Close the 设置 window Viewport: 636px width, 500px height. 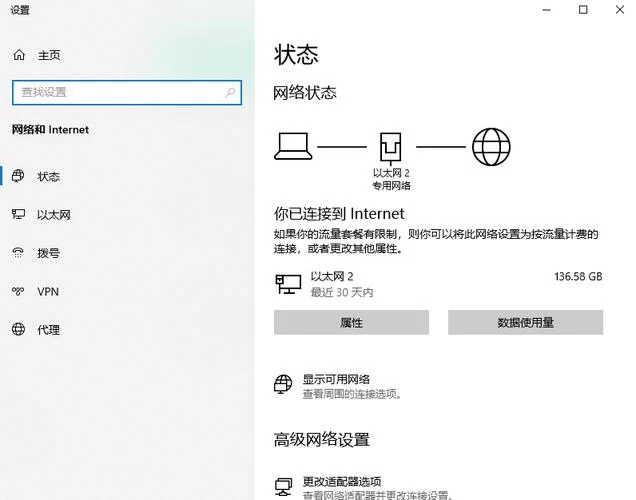[x=619, y=10]
